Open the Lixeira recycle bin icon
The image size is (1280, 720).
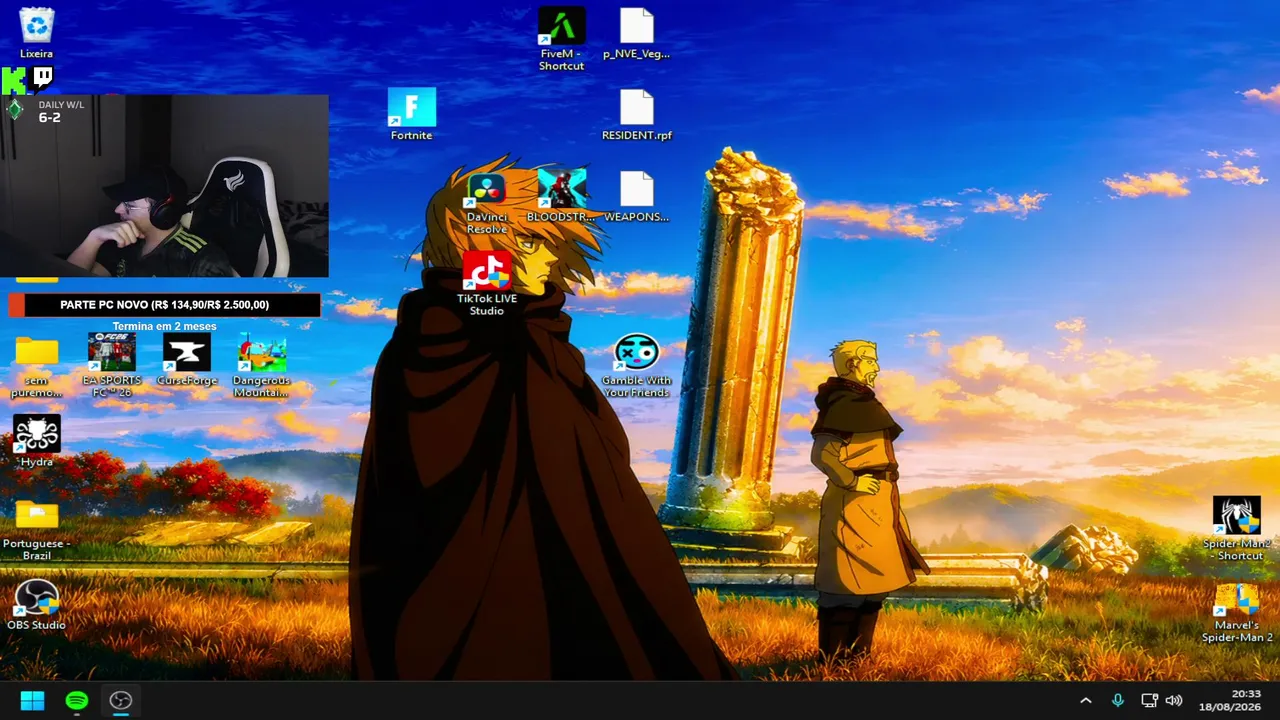click(x=37, y=32)
